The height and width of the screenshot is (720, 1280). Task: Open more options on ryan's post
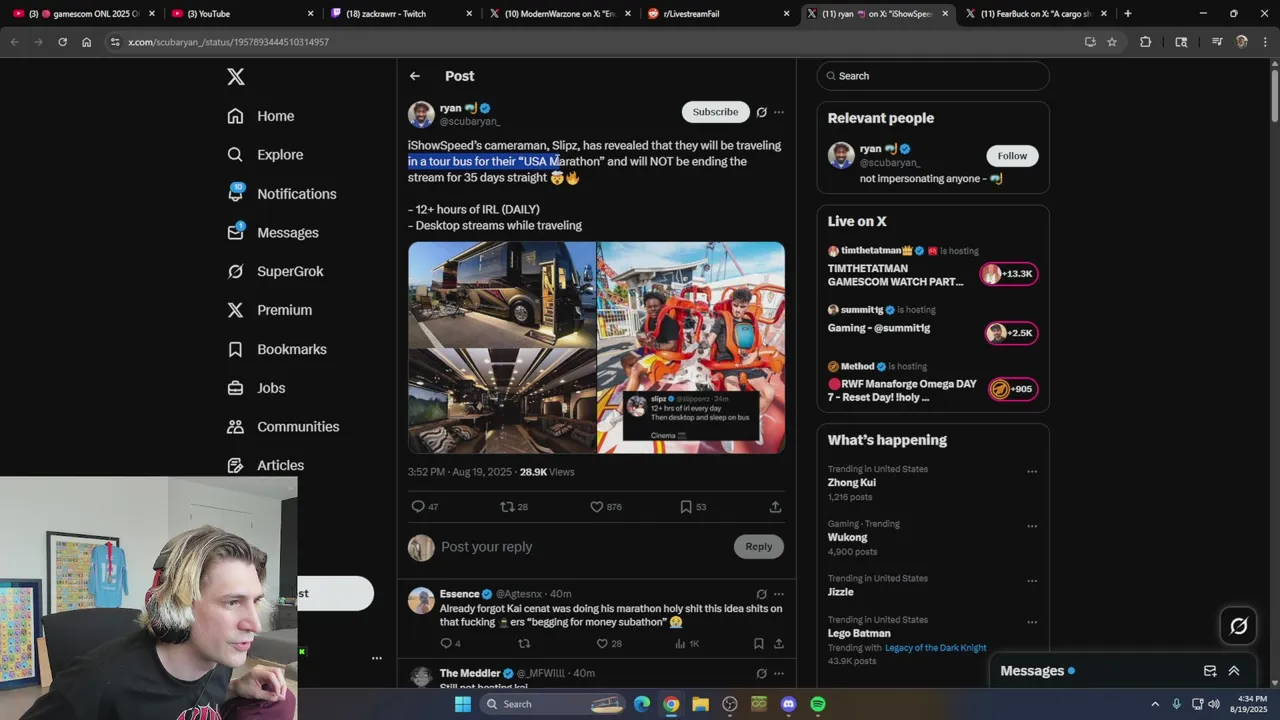(779, 112)
